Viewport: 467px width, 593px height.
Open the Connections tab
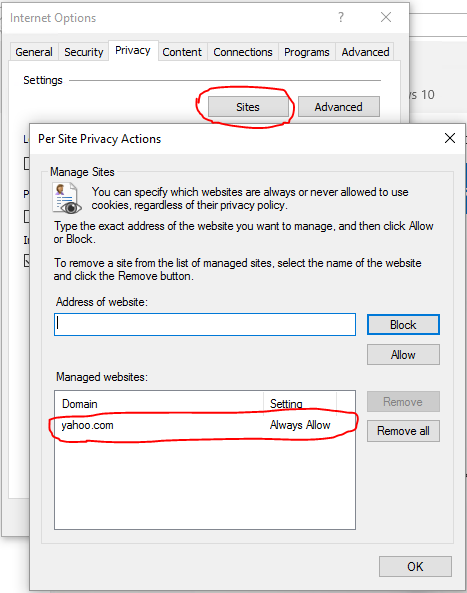tap(243, 52)
